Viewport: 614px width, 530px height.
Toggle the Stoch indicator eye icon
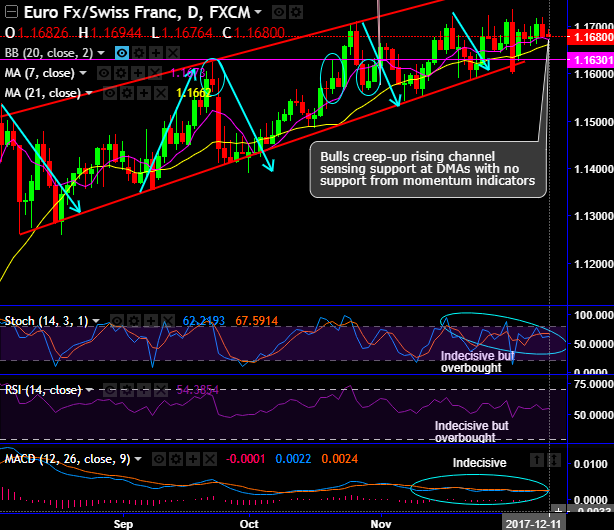pos(117,321)
